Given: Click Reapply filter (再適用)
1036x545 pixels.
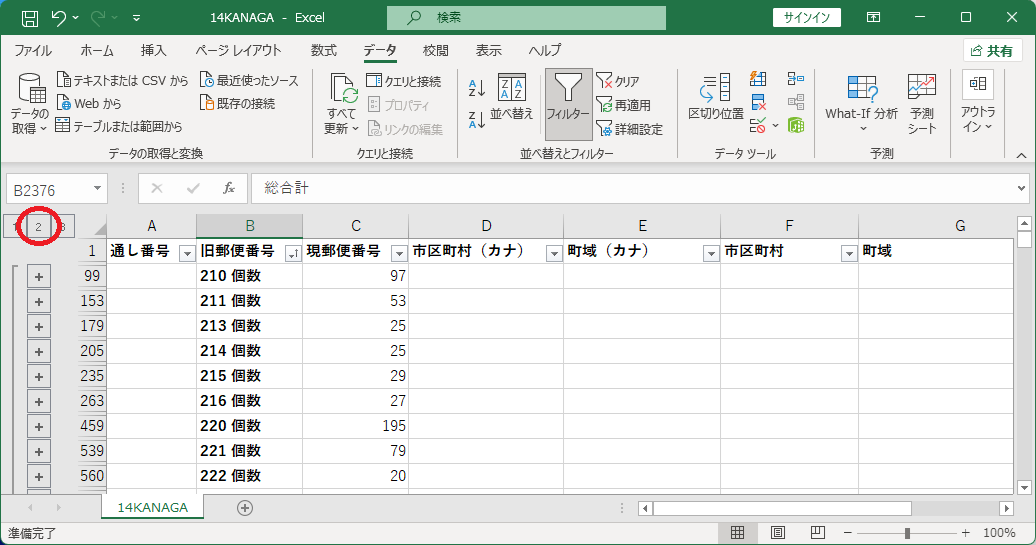Looking at the screenshot, I should click(x=623, y=105).
